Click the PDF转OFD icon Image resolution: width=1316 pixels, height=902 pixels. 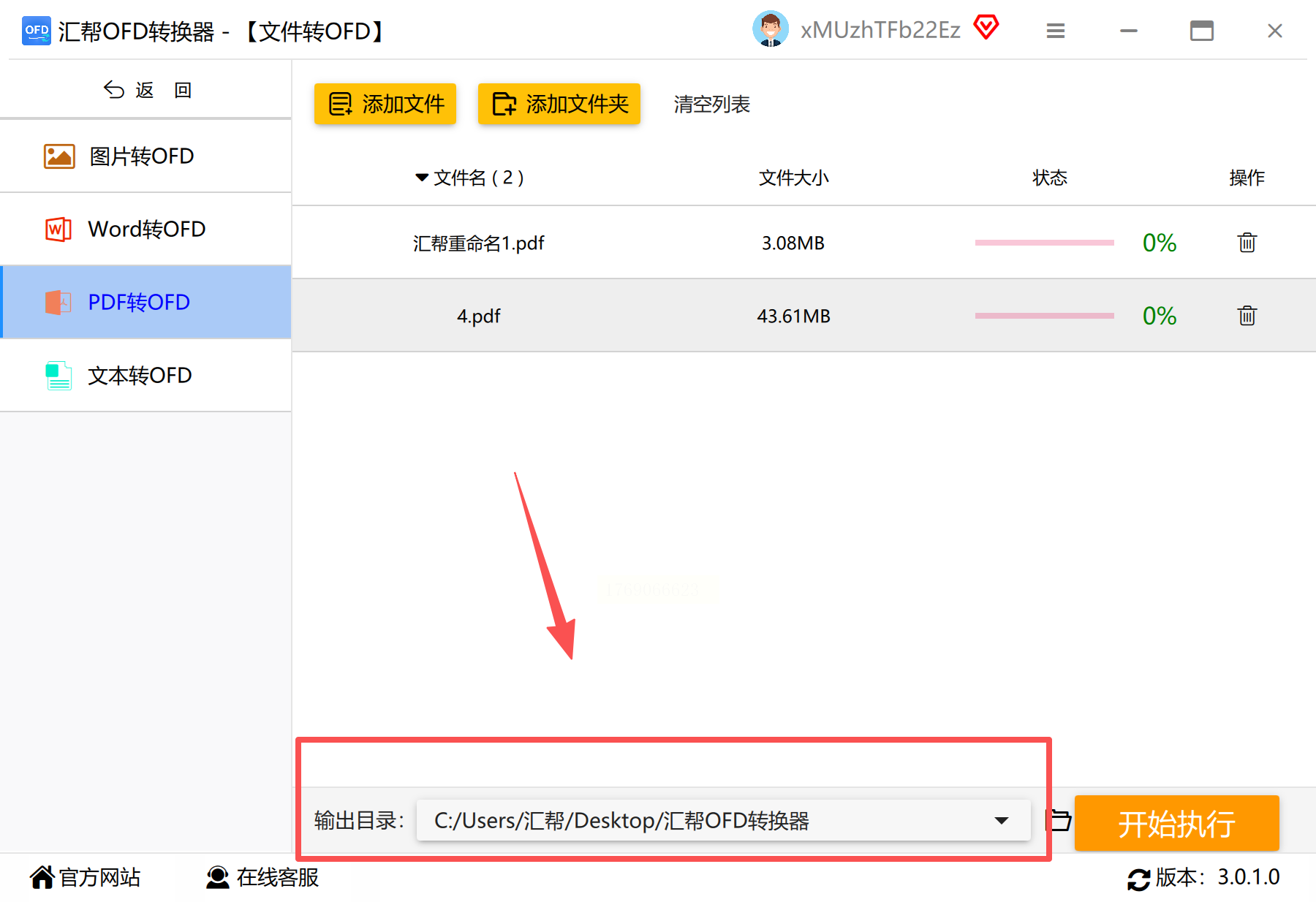(58, 303)
